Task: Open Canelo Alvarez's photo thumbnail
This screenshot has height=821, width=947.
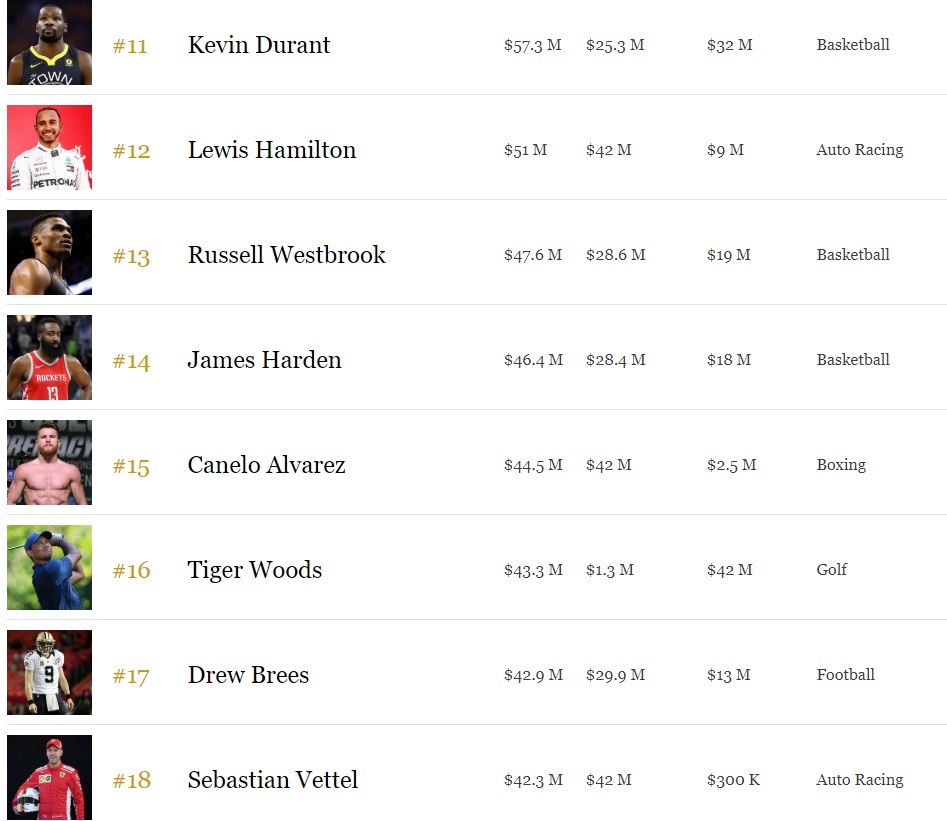Action: click(x=49, y=463)
